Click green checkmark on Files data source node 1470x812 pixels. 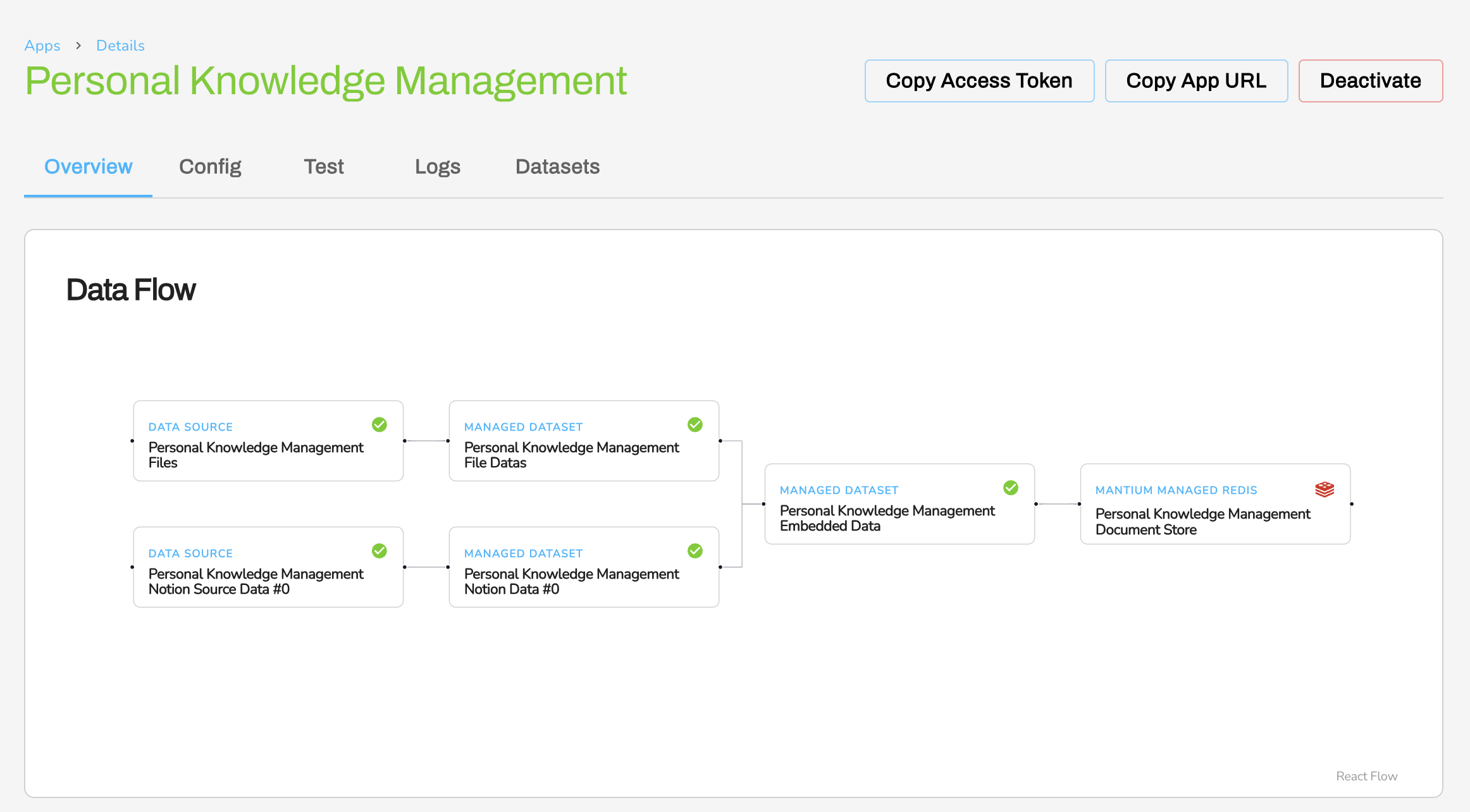pos(380,424)
